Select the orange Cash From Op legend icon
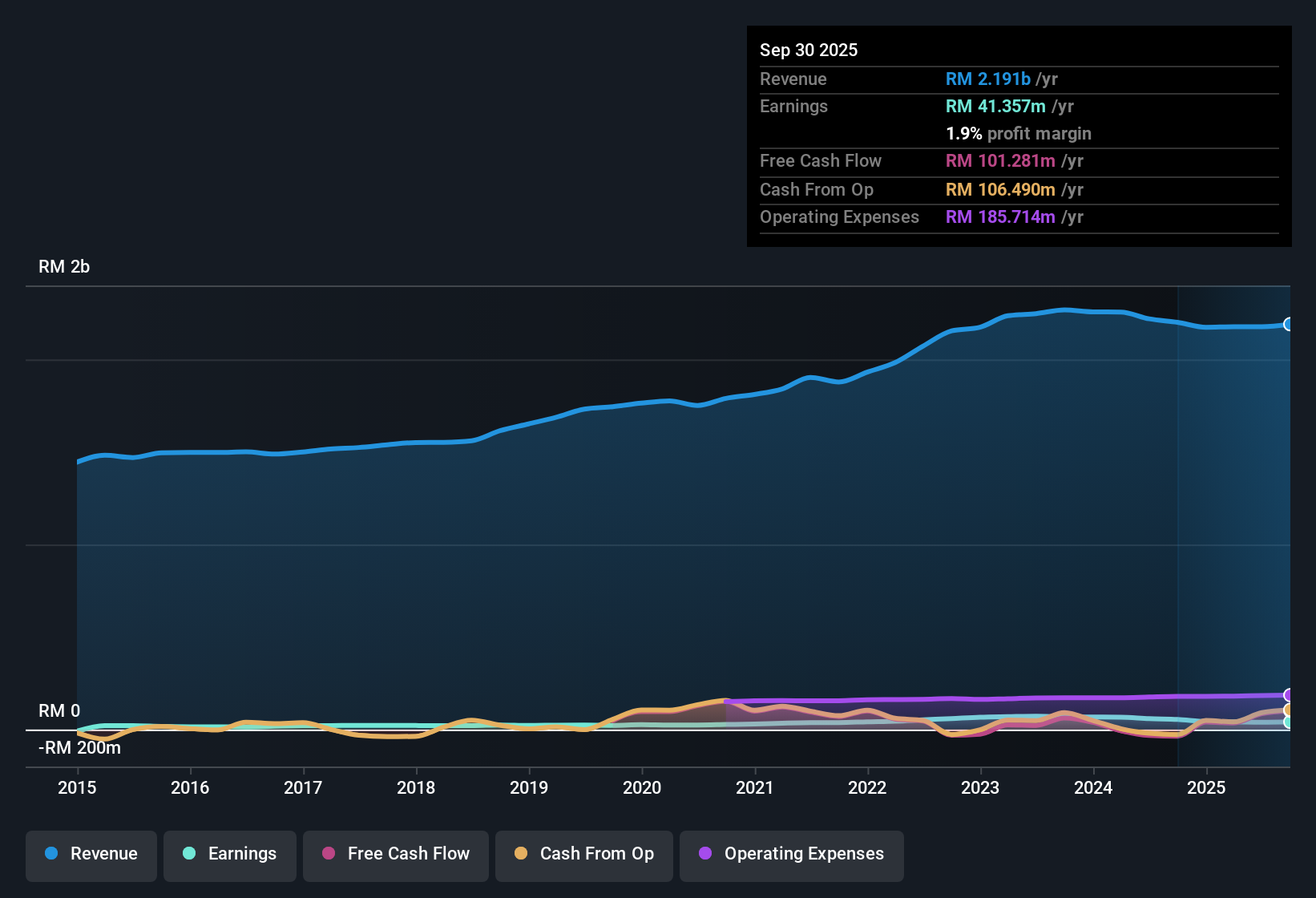Viewport: 1316px width, 898px height. [521, 854]
